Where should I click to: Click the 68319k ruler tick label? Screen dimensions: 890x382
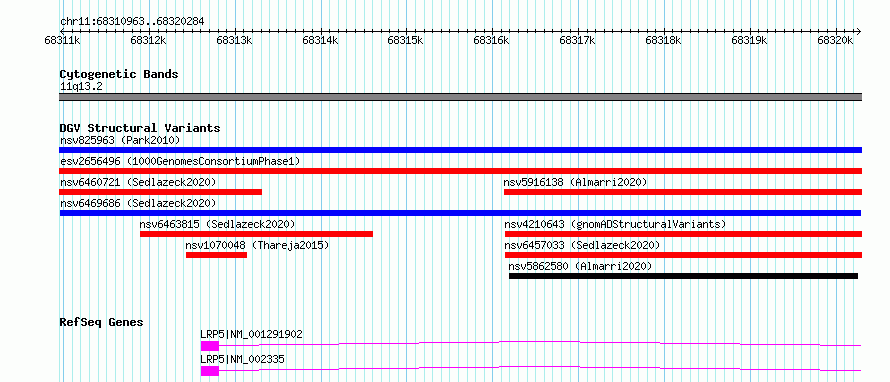pos(749,40)
